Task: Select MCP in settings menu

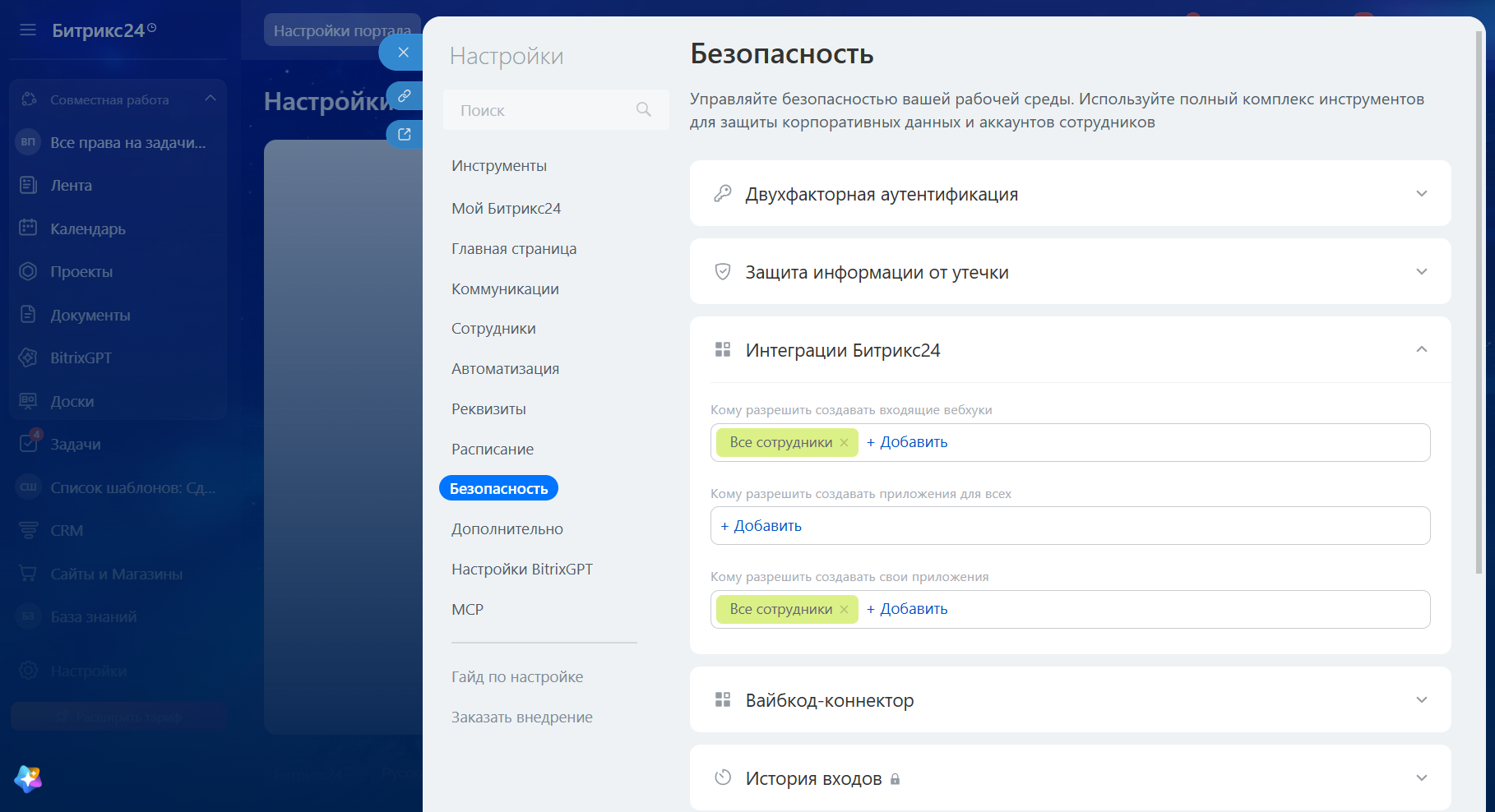Action: (467, 610)
